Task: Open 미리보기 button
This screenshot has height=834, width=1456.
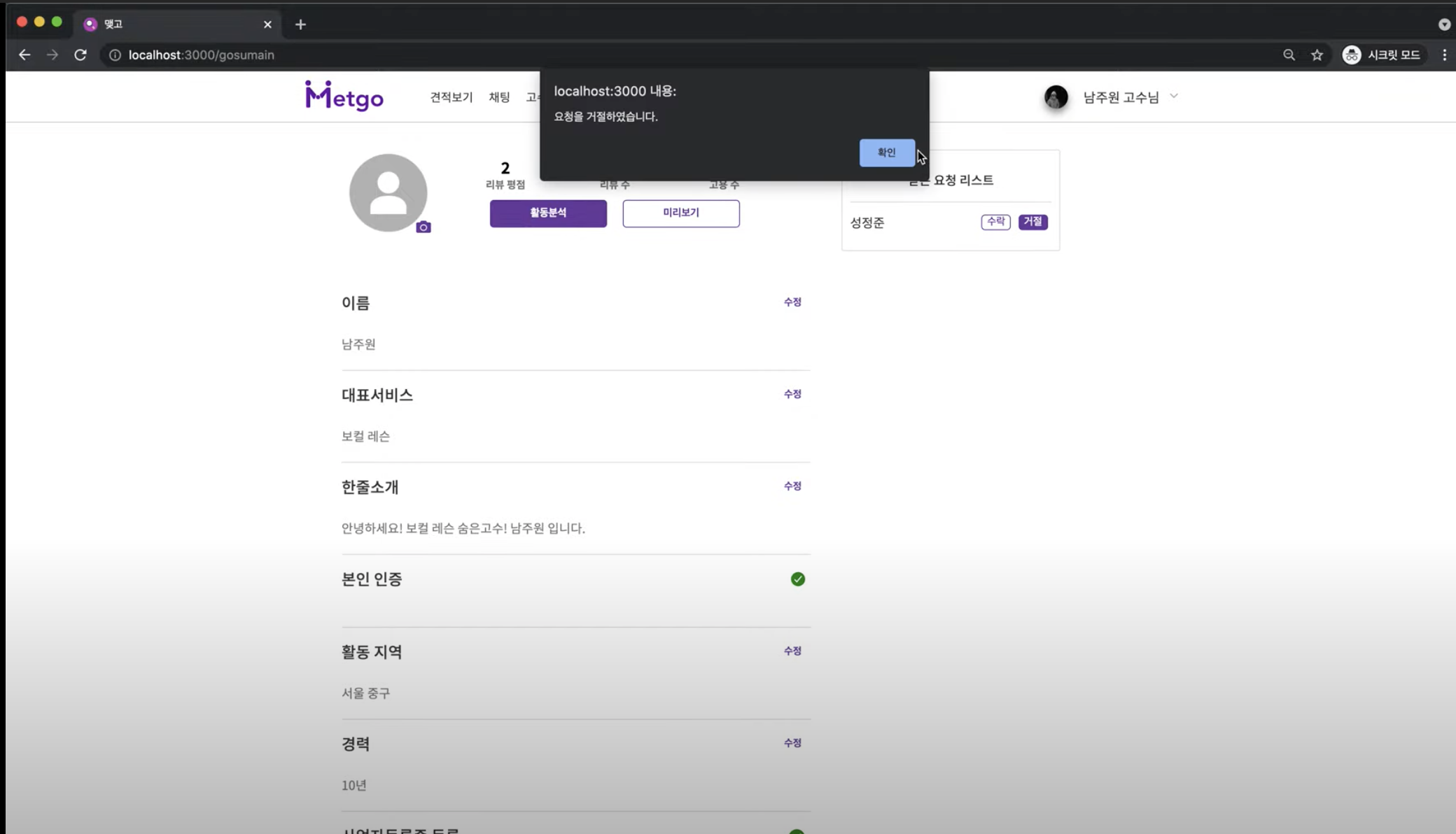Action: (x=681, y=213)
